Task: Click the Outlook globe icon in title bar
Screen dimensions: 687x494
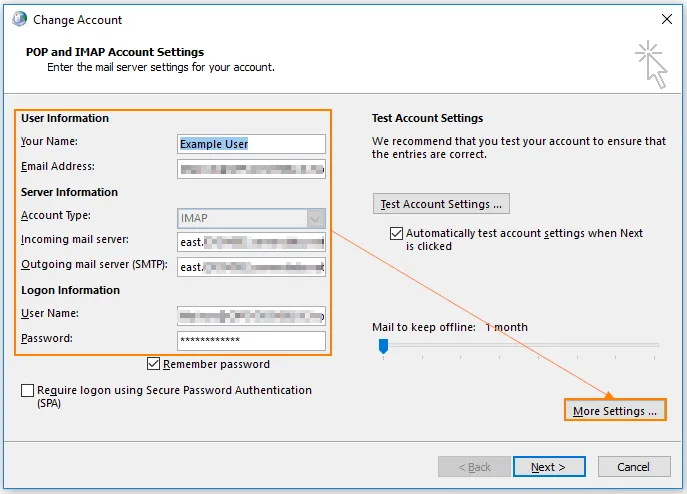Action: [x=19, y=19]
